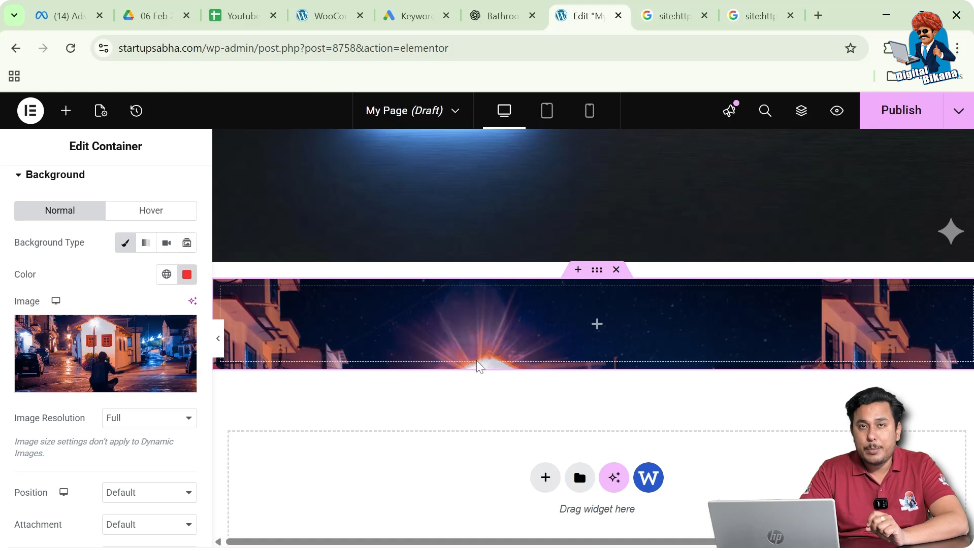Click the responsive icon beside Position
Viewport: 974px width, 551px height.
click(63, 493)
